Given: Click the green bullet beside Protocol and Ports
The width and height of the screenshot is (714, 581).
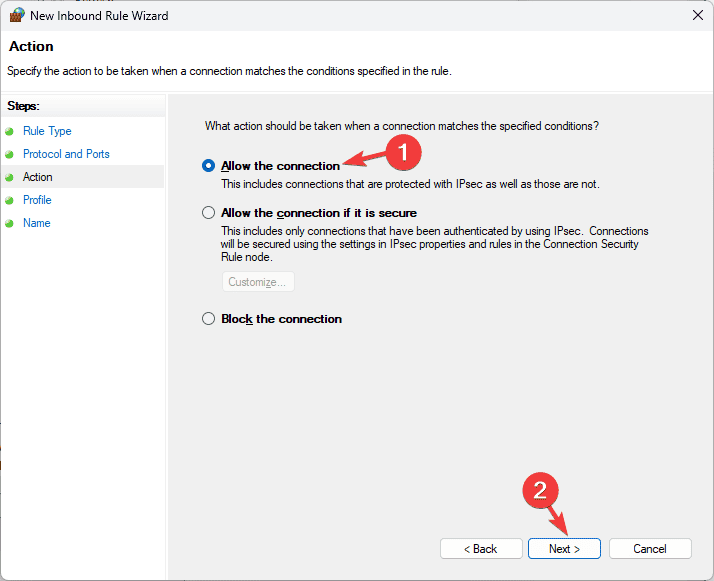Looking at the screenshot, I should [x=10, y=154].
